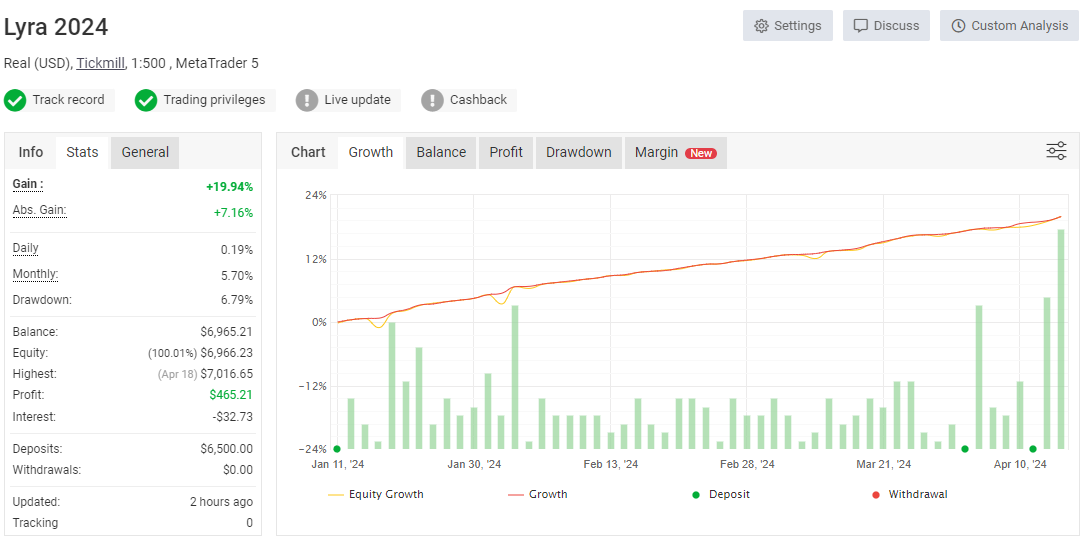
Task: Click the $6,965.21 balance value
Action: pyautogui.click(x=227, y=332)
